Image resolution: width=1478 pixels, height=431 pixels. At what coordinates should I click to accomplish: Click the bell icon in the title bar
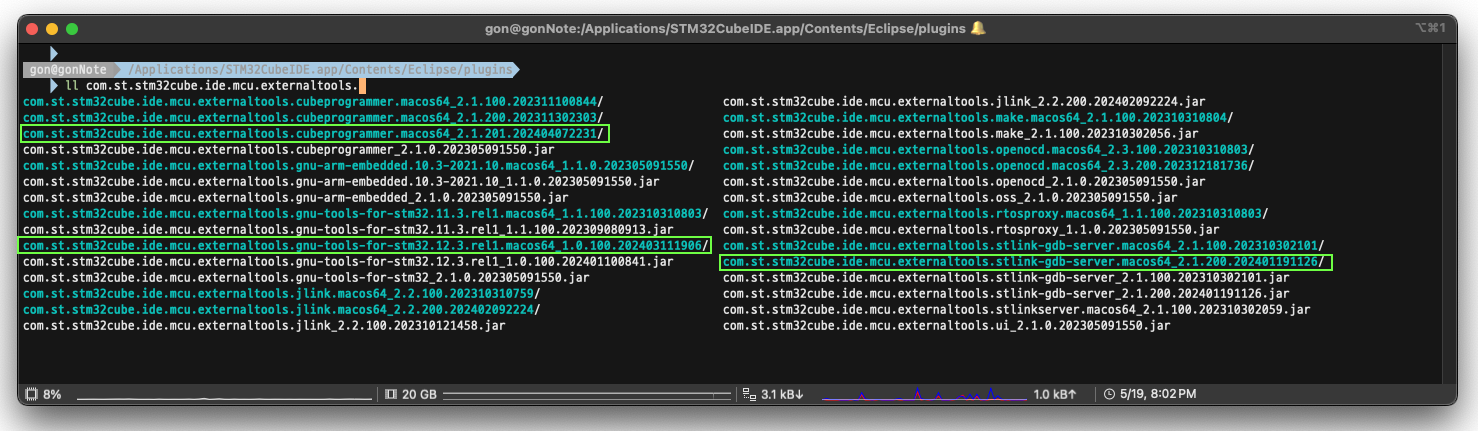coord(977,29)
